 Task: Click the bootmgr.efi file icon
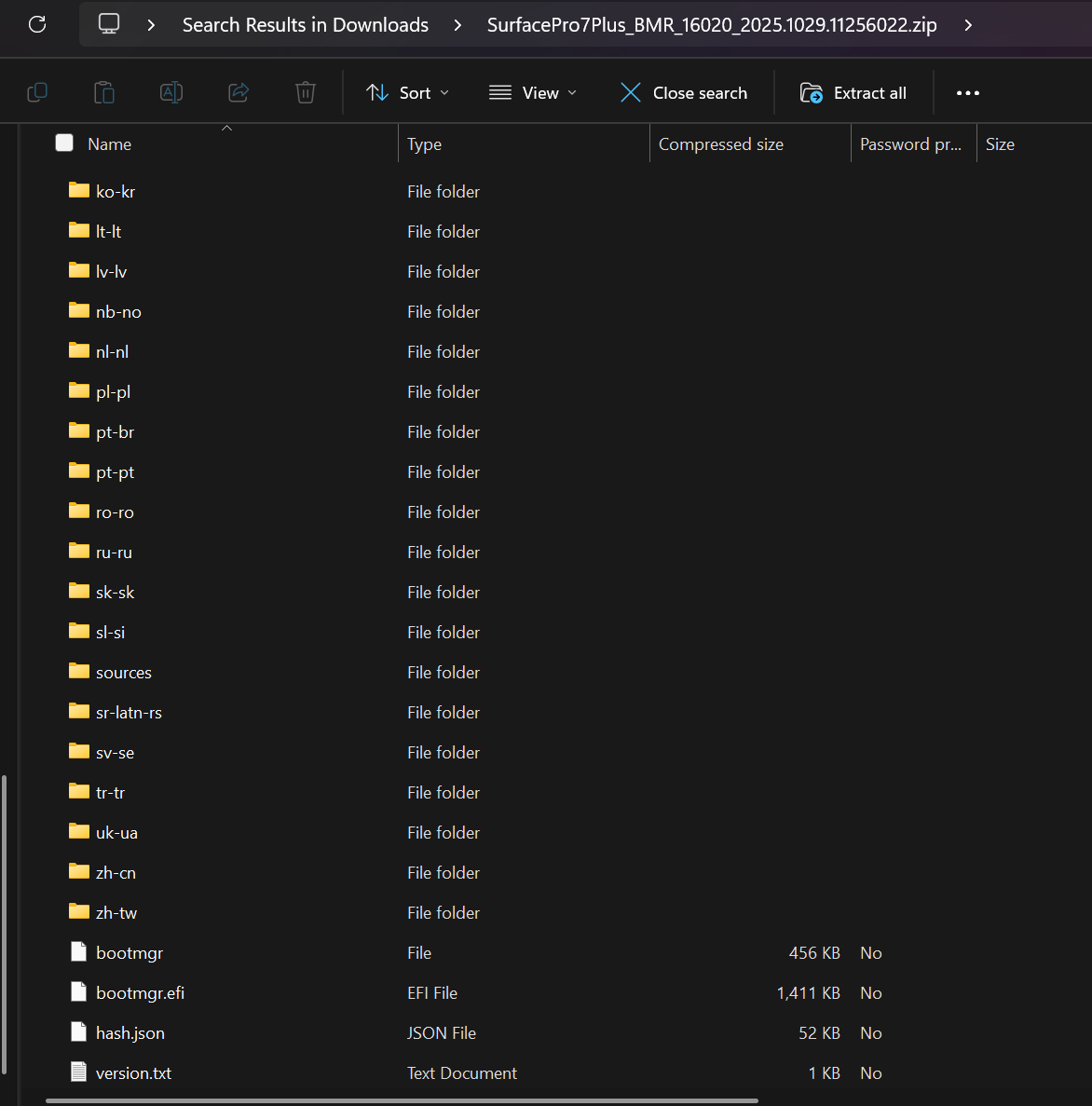tap(79, 992)
